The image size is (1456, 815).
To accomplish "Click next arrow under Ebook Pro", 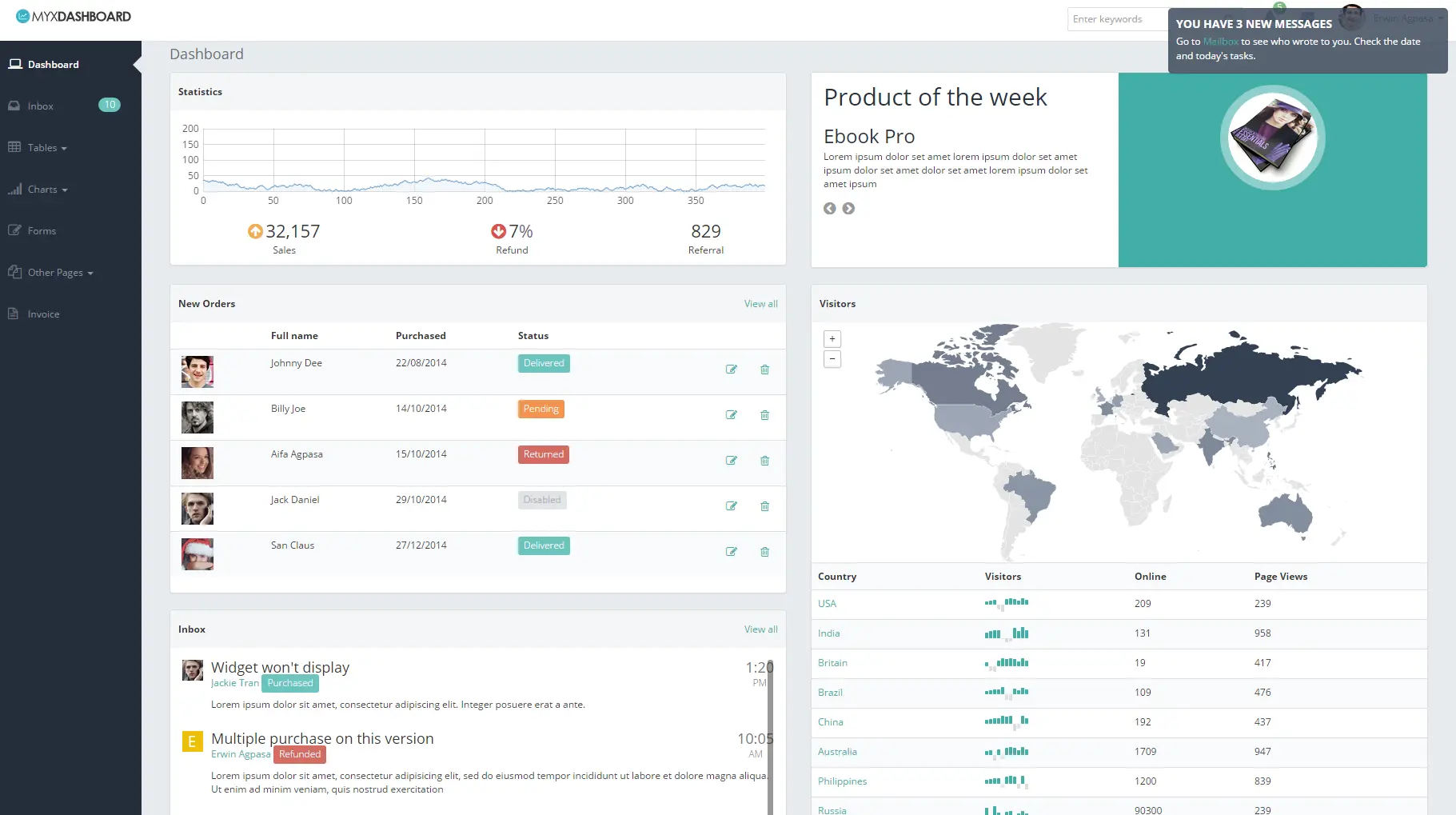I will (x=848, y=209).
